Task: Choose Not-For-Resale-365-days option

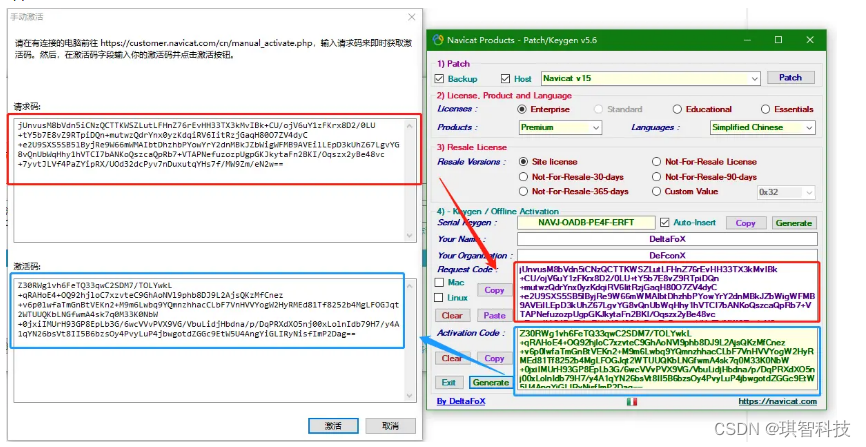Action: tap(523, 191)
